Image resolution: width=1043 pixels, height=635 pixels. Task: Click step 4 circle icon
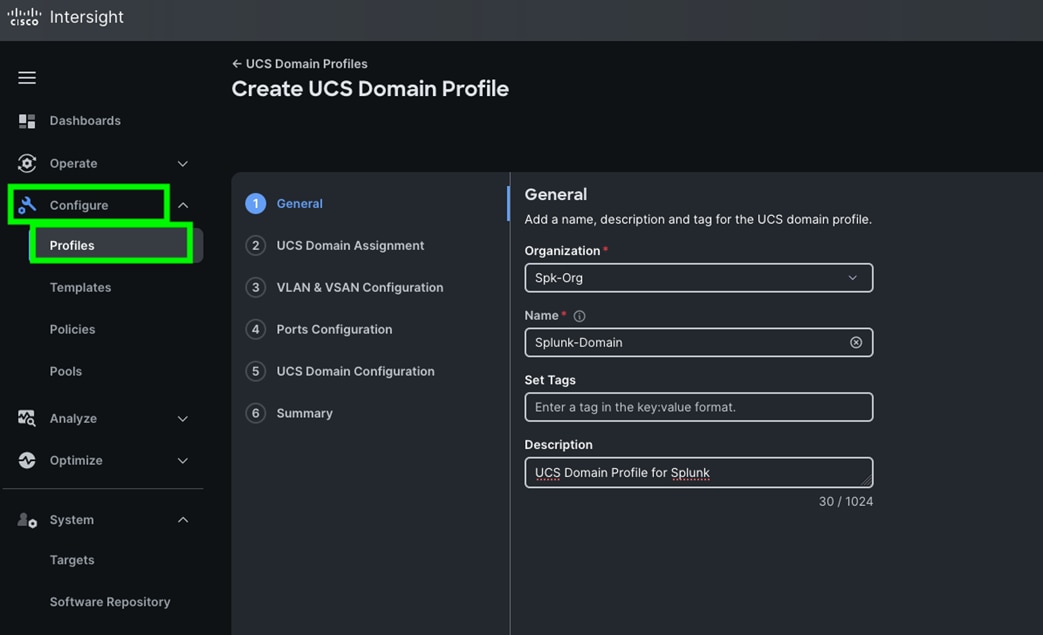point(255,329)
